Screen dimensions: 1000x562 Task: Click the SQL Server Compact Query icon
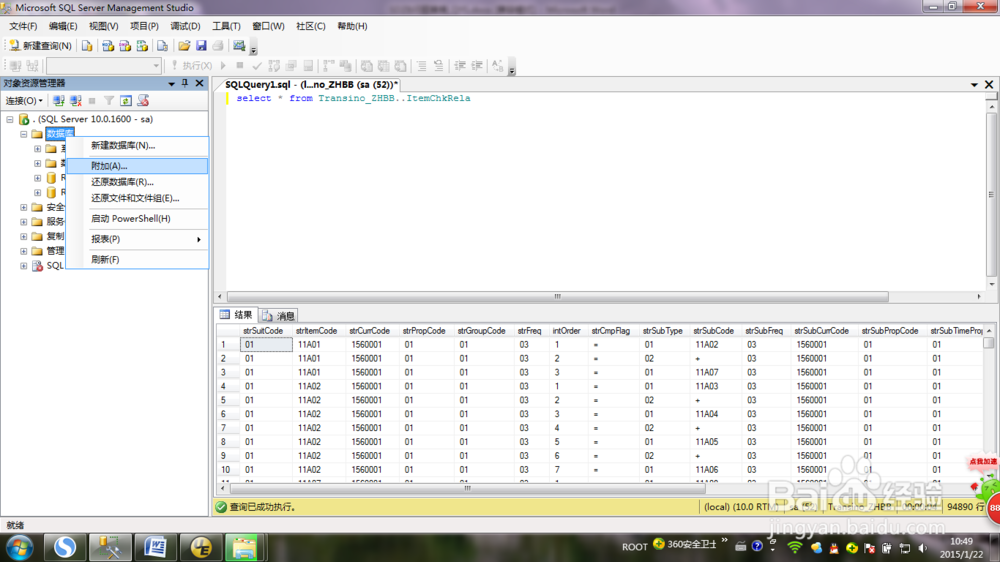click(163, 45)
